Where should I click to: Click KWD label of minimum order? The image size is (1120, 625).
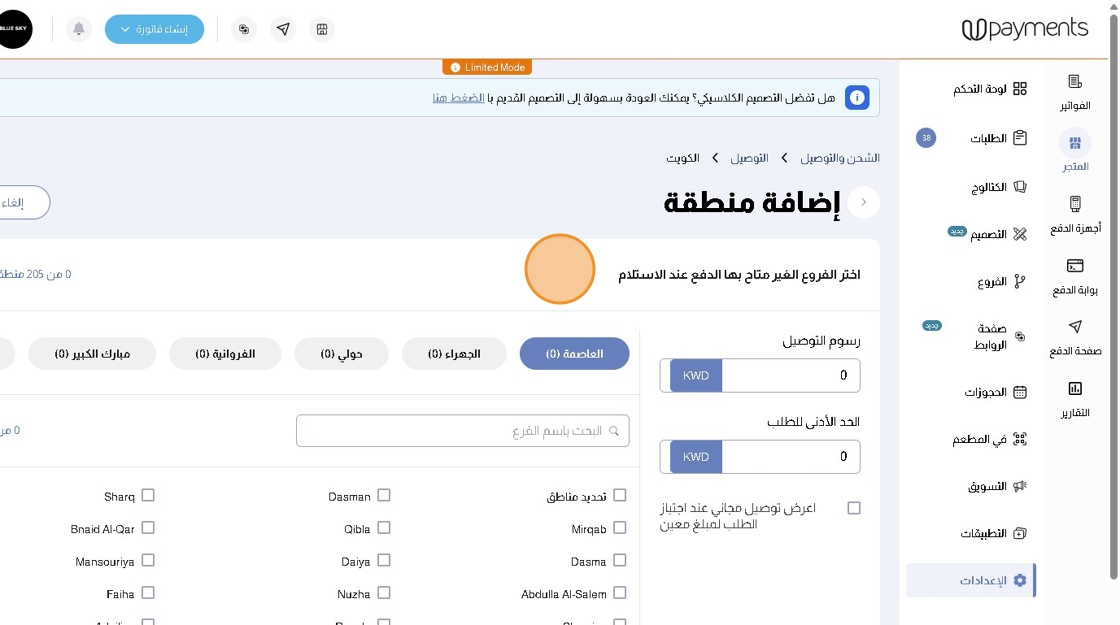click(x=696, y=457)
